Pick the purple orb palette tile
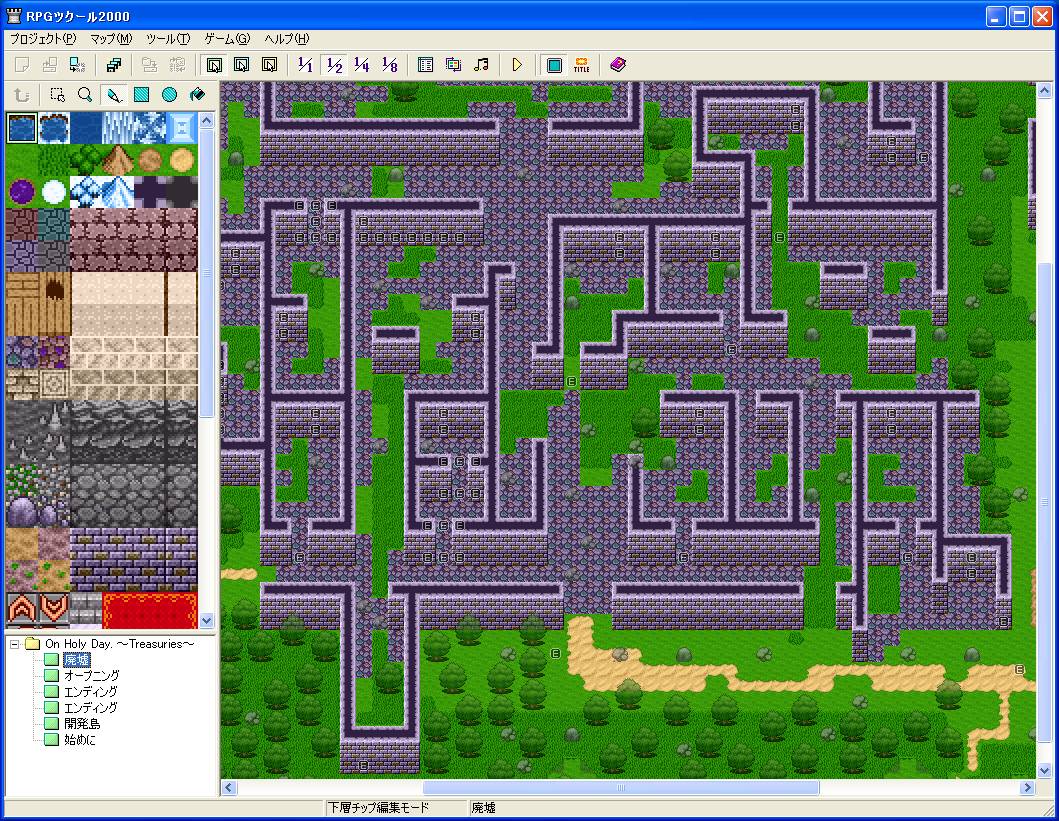1059x821 pixels. (22, 192)
